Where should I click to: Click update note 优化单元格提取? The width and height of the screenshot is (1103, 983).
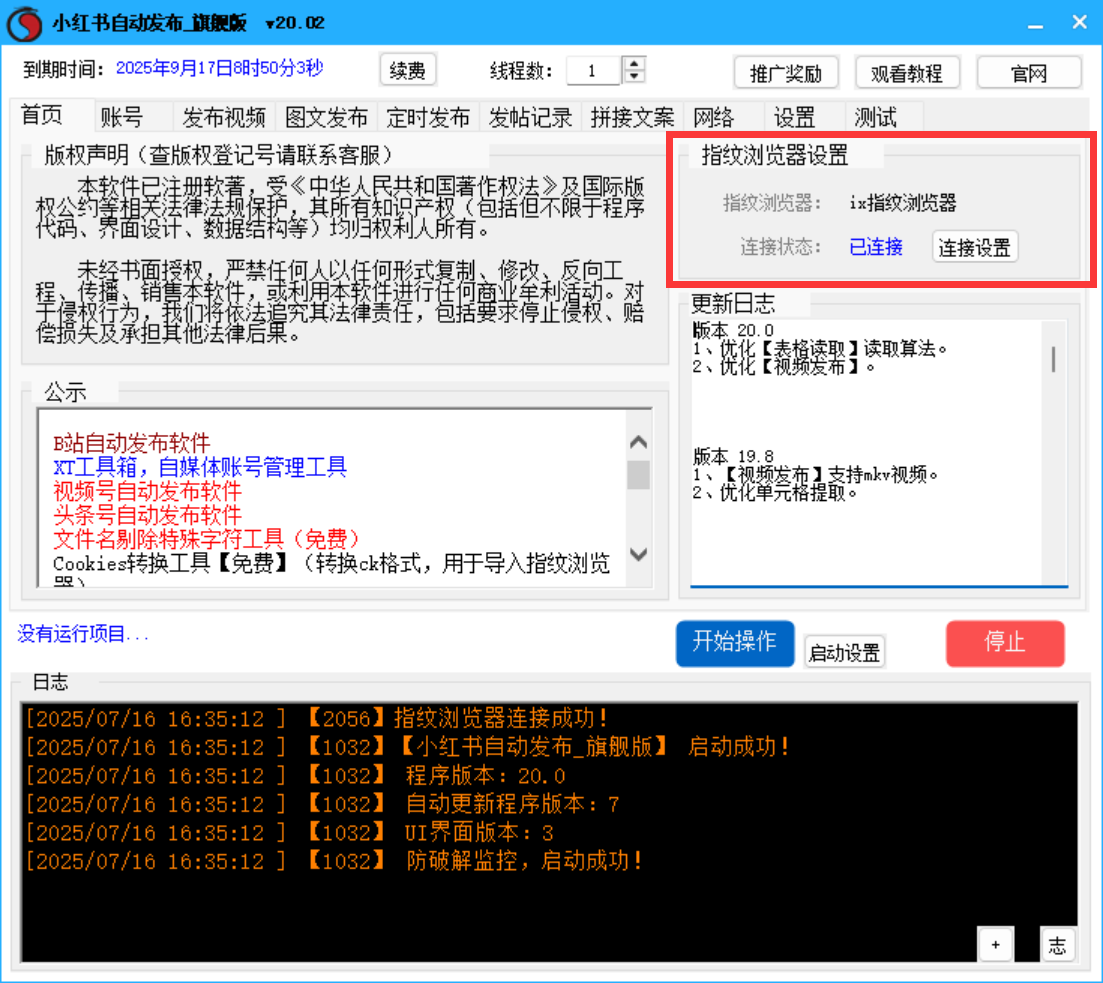tap(775, 493)
